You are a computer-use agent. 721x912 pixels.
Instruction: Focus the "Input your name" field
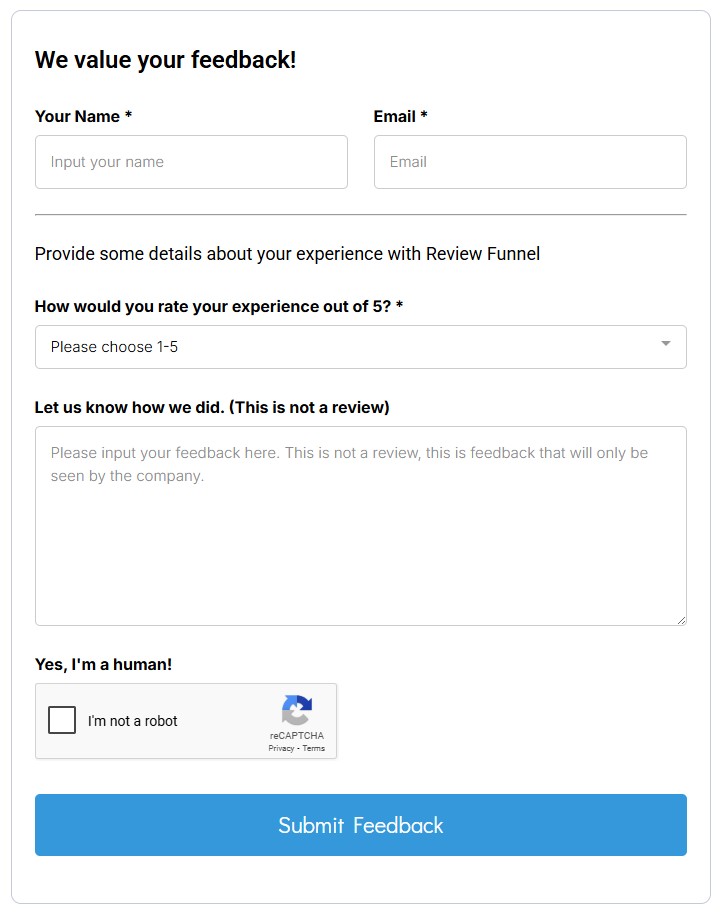[191, 162]
